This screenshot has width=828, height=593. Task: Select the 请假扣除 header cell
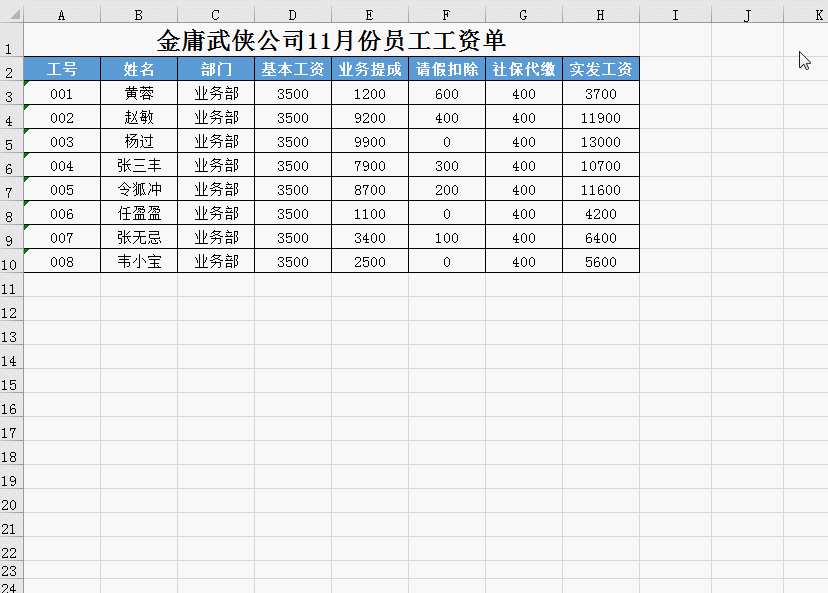tap(446, 69)
